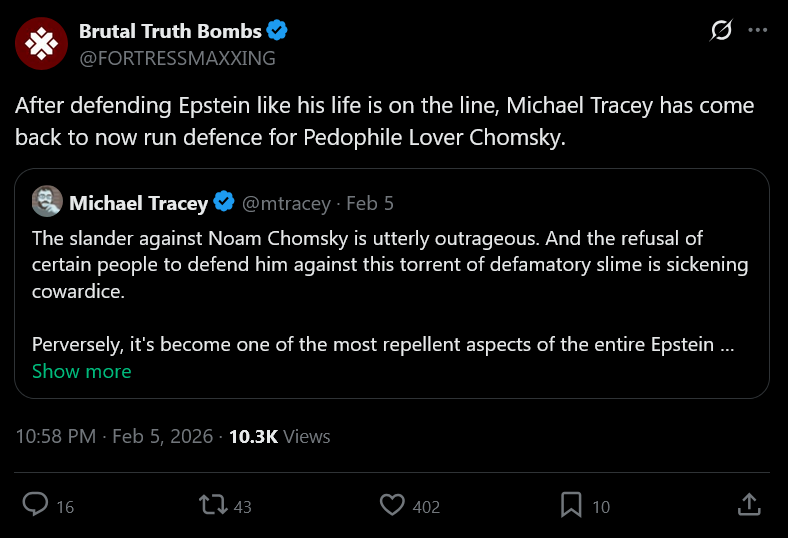Open the Feb 5 quoted tweet date

click(370, 203)
